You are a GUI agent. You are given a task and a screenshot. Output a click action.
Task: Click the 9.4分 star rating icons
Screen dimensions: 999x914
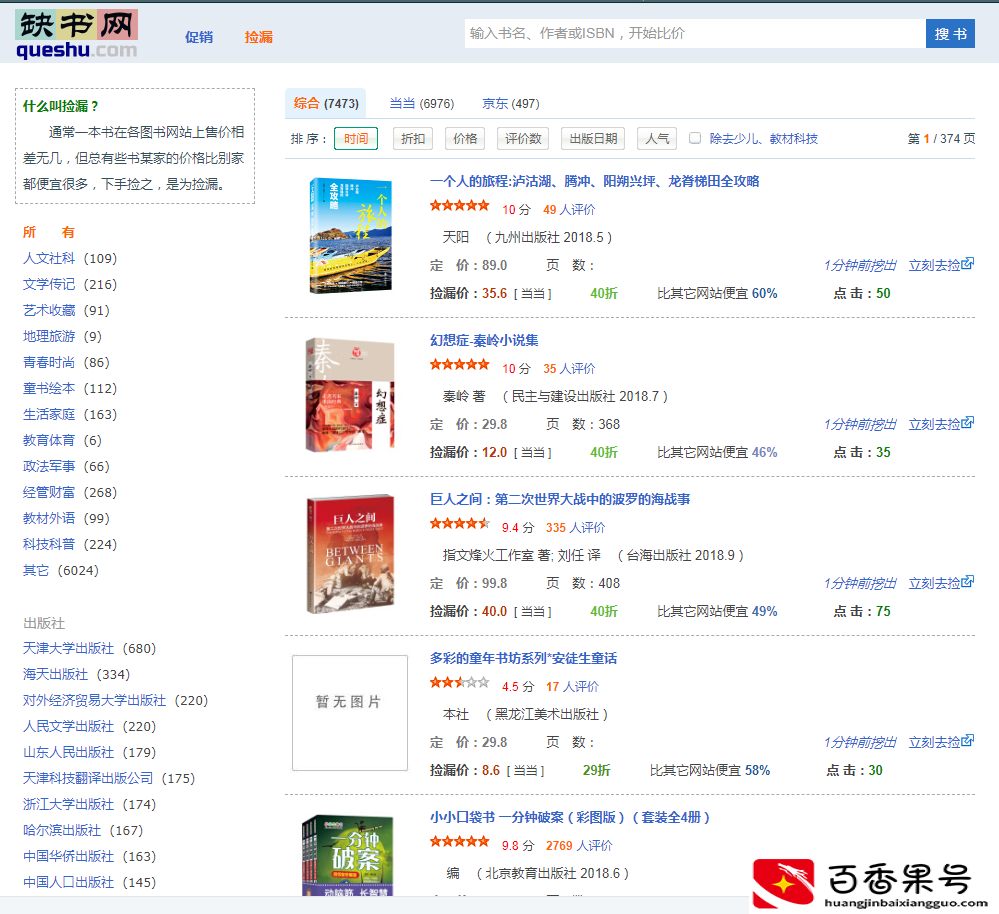[459, 524]
